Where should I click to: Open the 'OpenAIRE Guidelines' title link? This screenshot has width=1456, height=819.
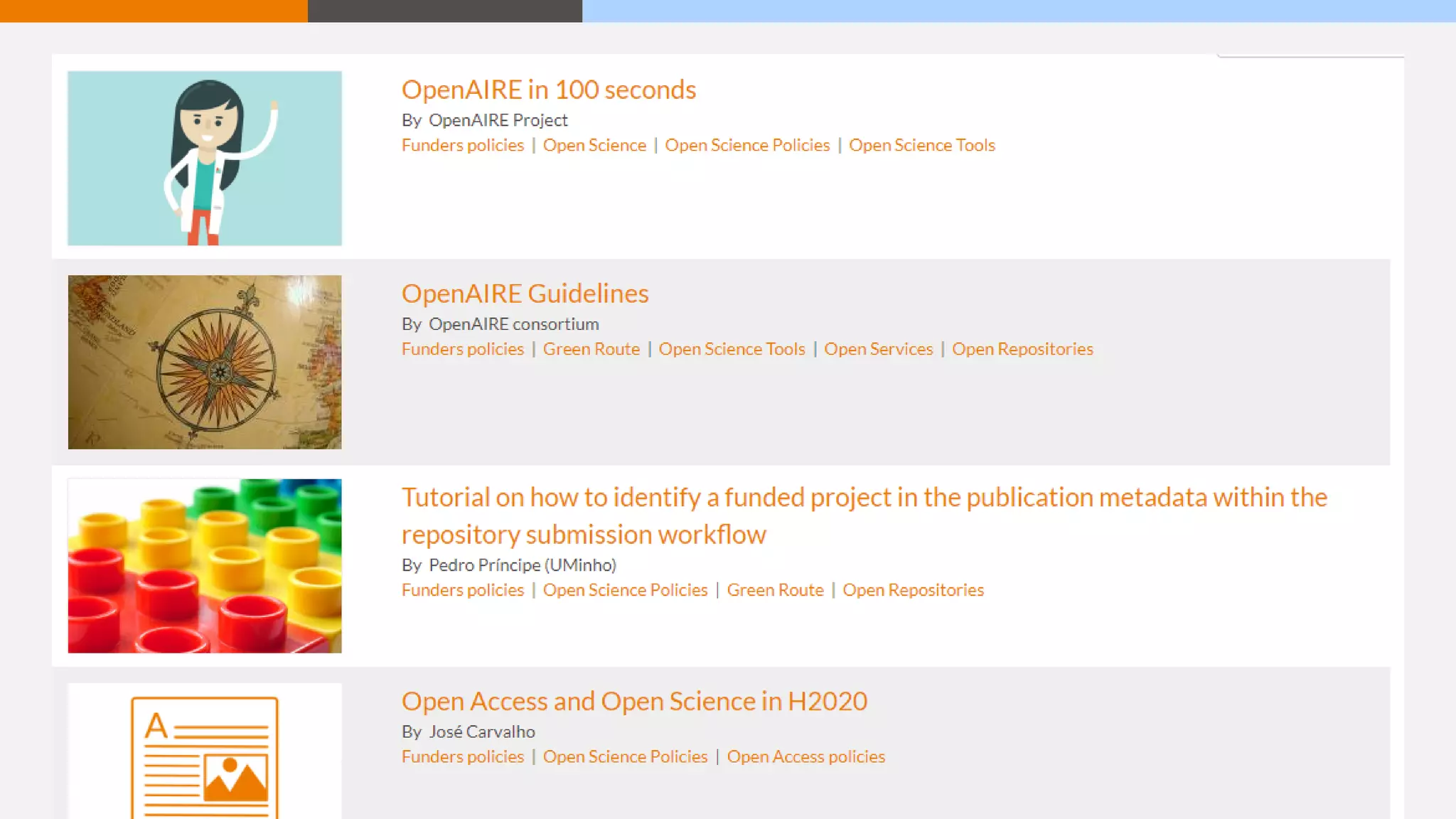coord(525,294)
